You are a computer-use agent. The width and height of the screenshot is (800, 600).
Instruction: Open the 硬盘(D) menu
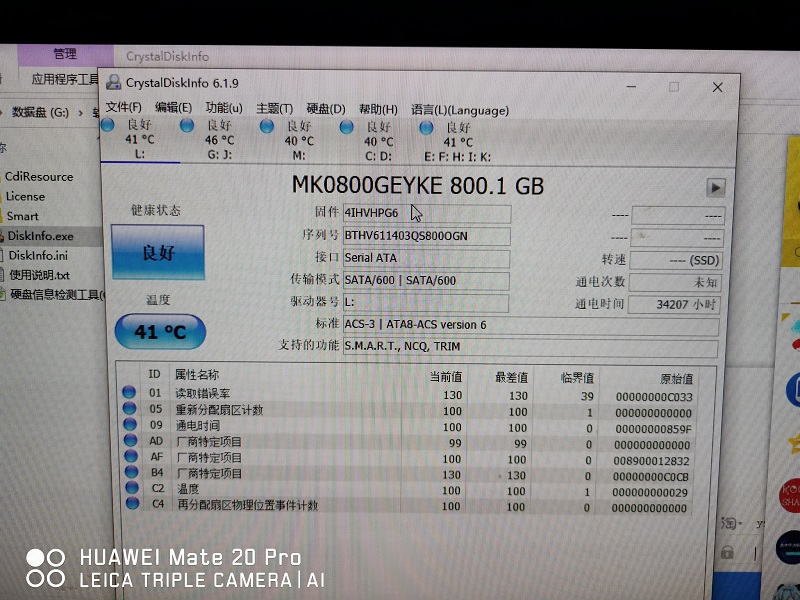point(326,109)
